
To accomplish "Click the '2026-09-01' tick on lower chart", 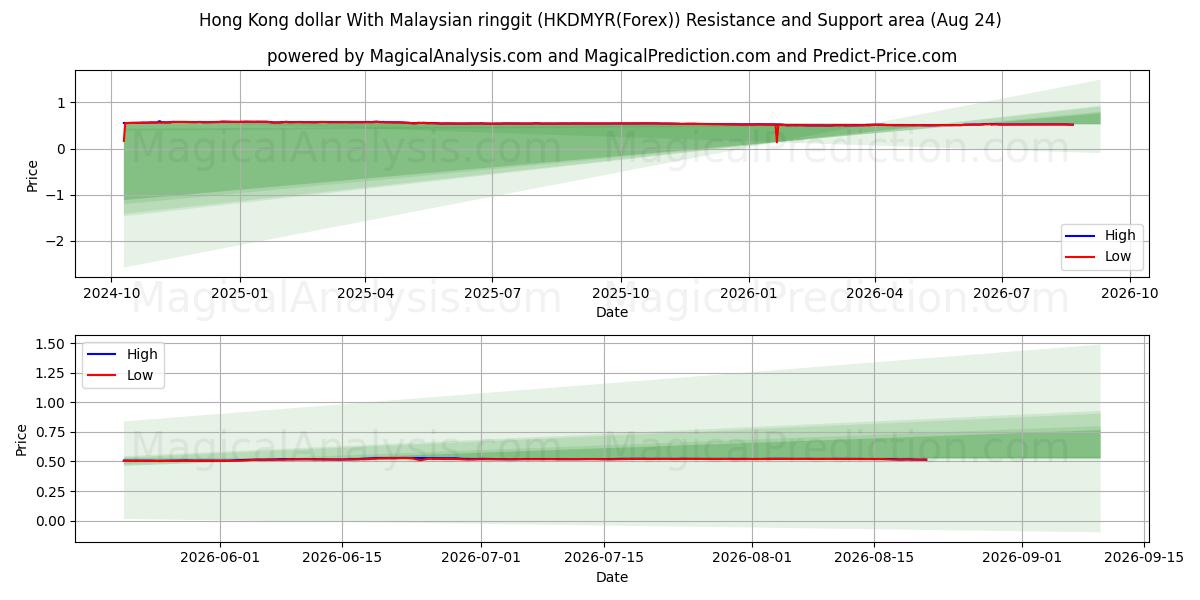I will point(1022,559).
